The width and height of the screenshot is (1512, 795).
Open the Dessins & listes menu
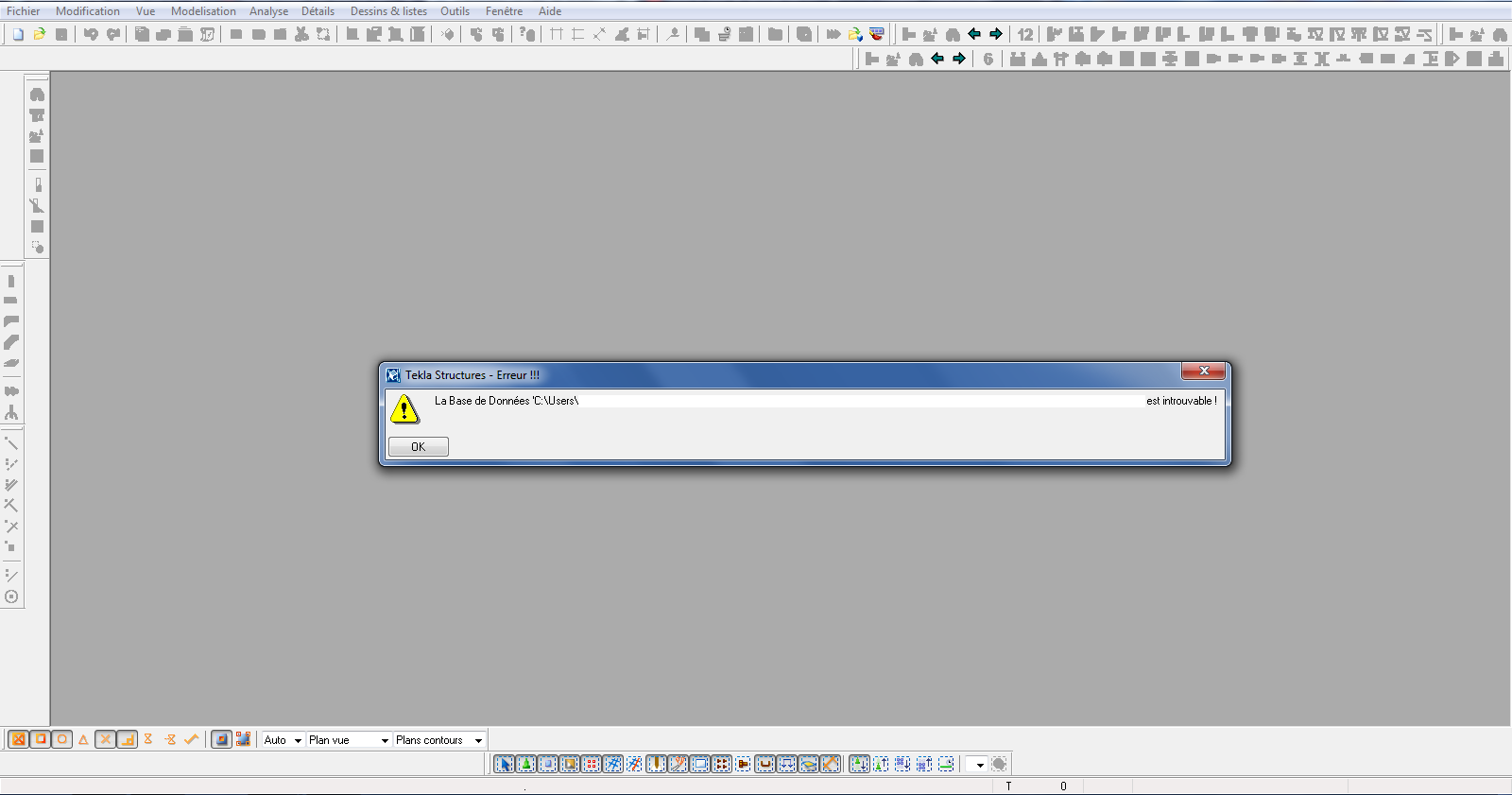pyautogui.click(x=388, y=11)
